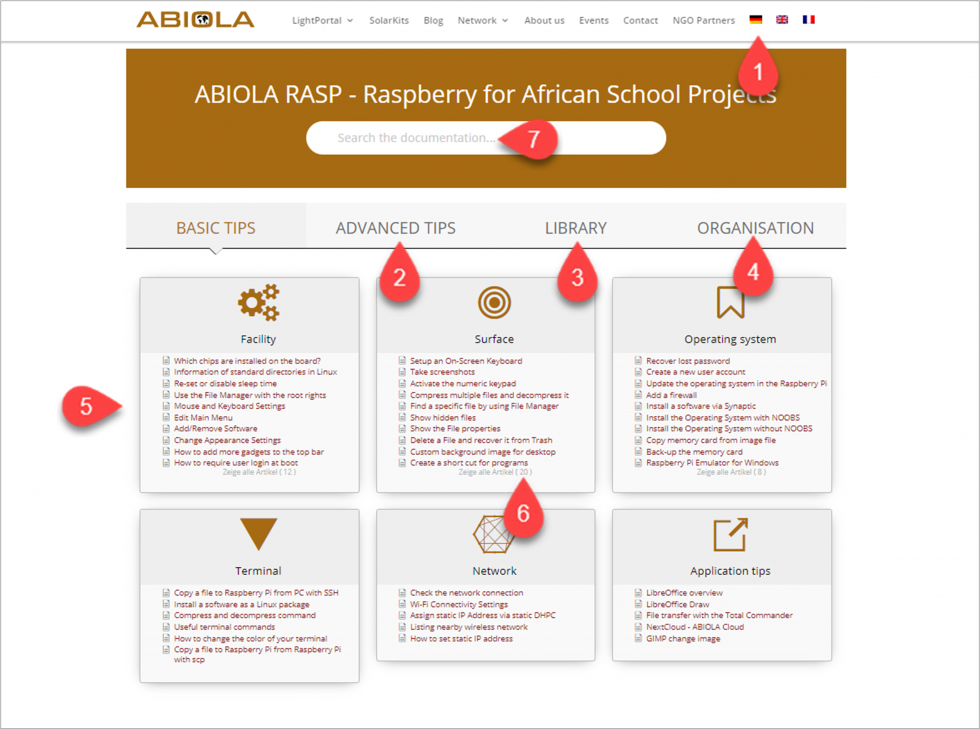This screenshot has width=980, height=729.
Task: Open the 'Recover lost password' article
Action: [x=688, y=361]
